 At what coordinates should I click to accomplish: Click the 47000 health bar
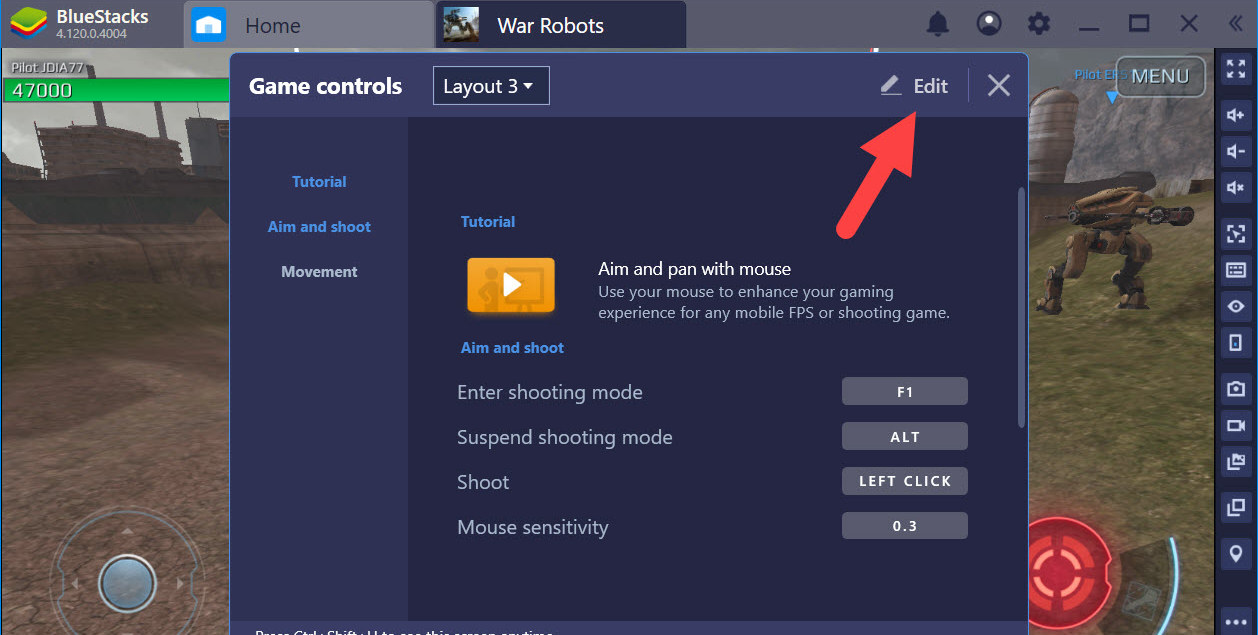pos(117,90)
